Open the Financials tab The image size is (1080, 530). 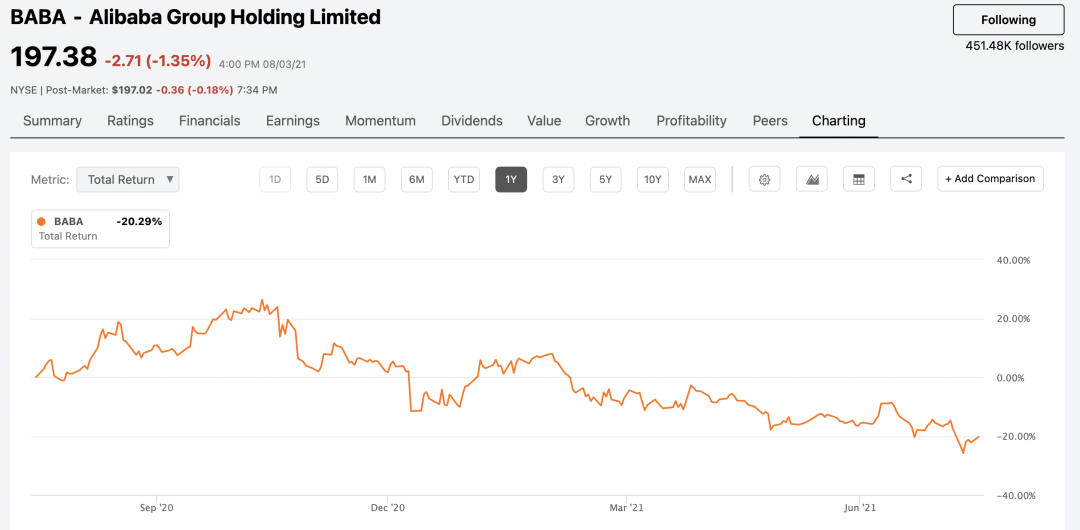(210, 121)
